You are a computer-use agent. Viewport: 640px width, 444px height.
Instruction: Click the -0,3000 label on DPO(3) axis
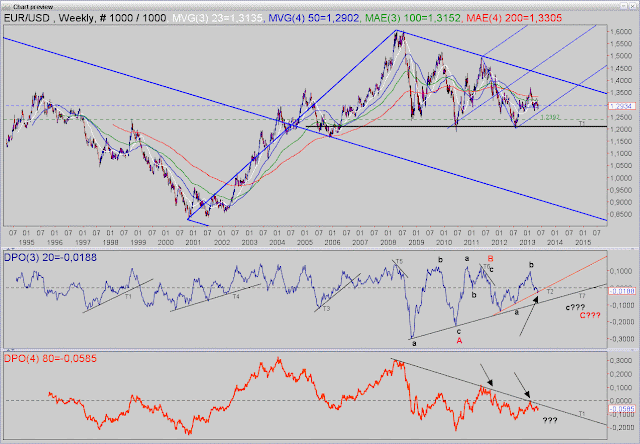(620, 339)
